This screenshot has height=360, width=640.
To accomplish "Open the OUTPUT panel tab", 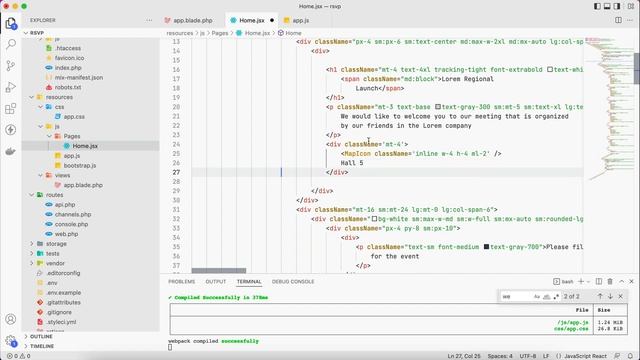I will point(216,282).
